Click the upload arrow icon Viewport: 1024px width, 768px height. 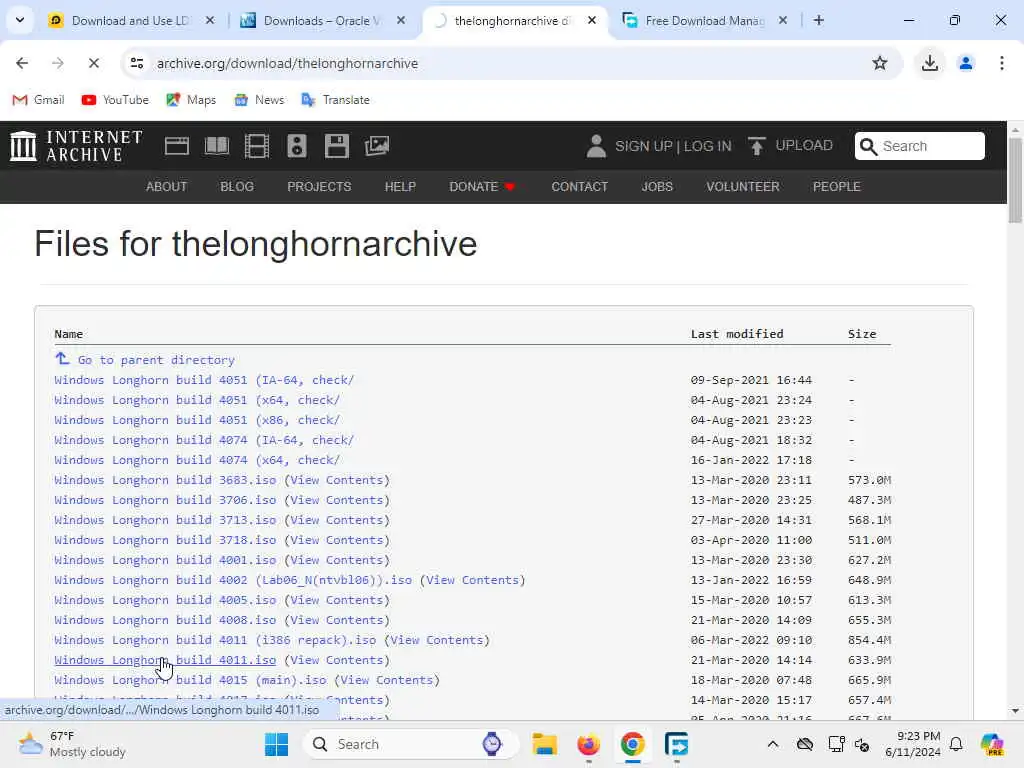point(756,146)
